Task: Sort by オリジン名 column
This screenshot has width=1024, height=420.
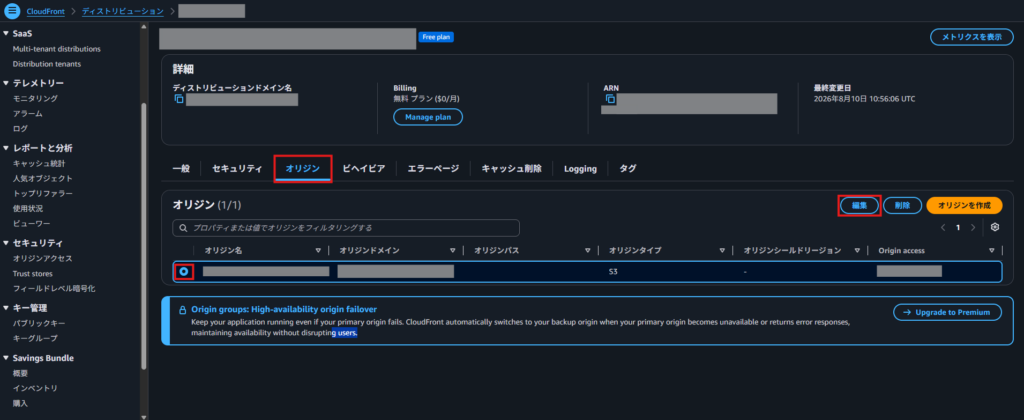Action: click(318, 250)
